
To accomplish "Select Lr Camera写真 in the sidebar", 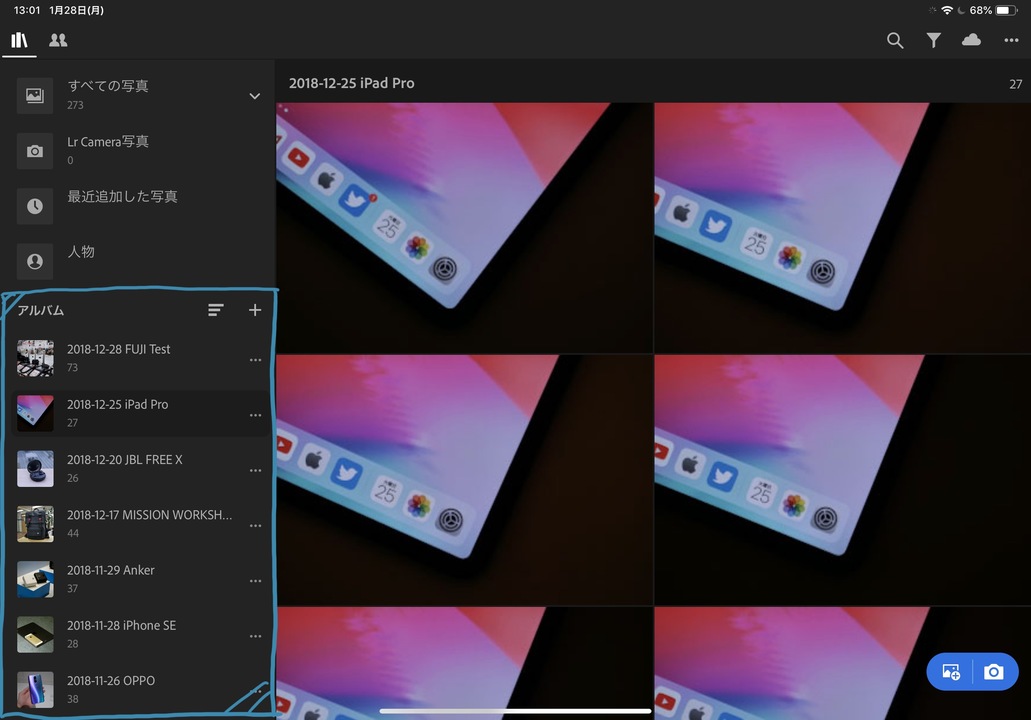I will tap(138, 150).
